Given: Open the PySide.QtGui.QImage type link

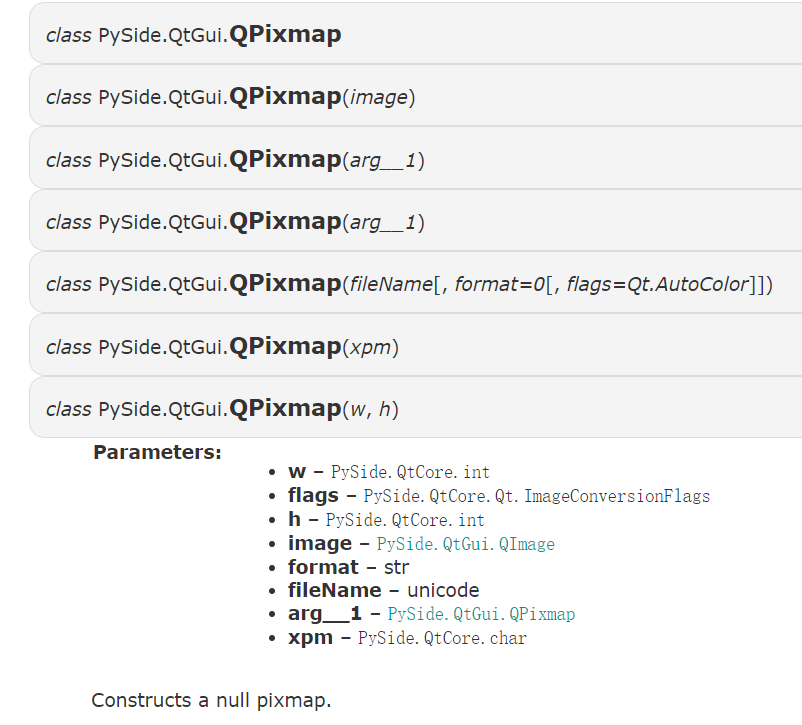Looking at the screenshot, I should point(465,544).
